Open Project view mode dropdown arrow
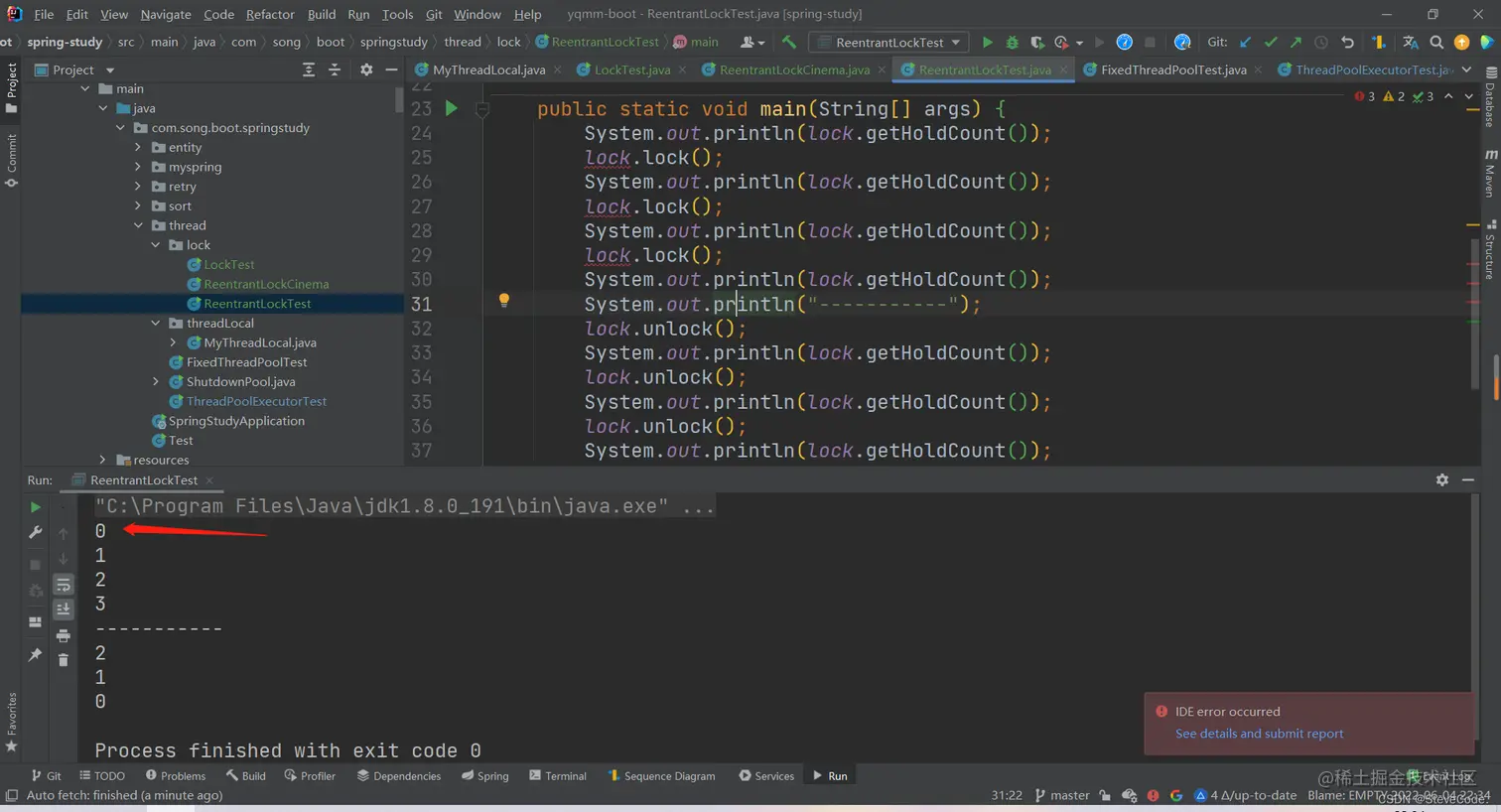 tap(110, 70)
